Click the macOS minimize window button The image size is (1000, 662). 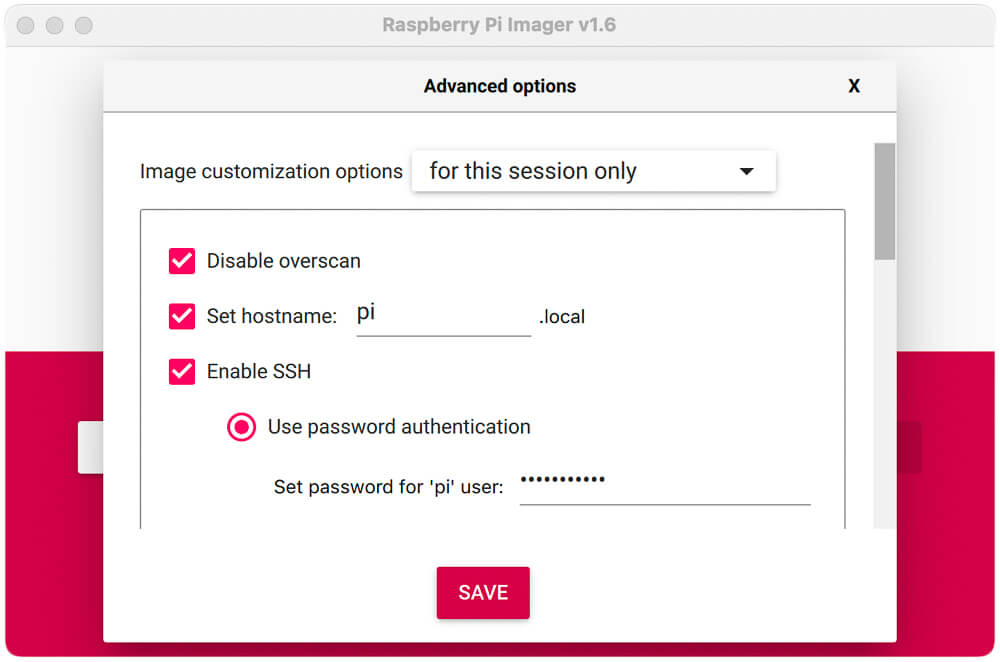coord(54,26)
